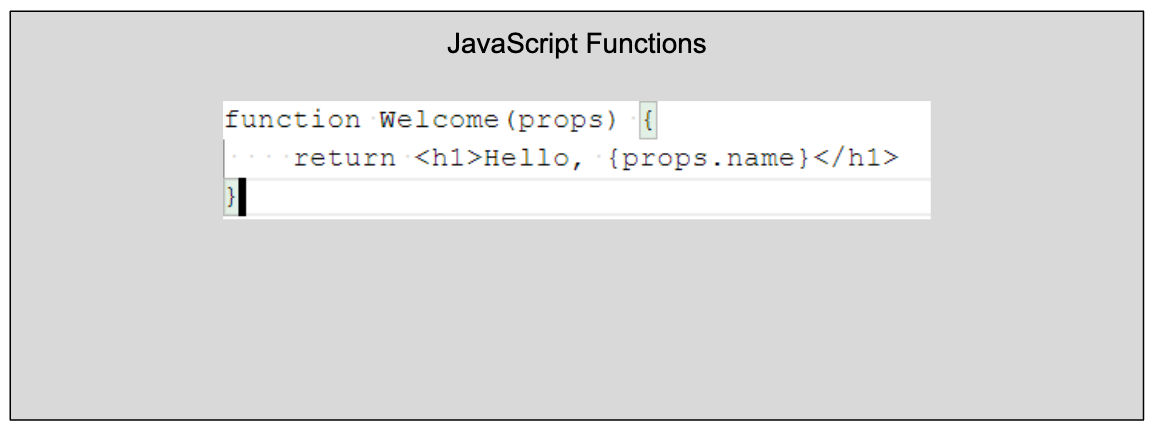Click the opening '<h1>' tag
This screenshot has height=432, width=1153.
(448, 157)
